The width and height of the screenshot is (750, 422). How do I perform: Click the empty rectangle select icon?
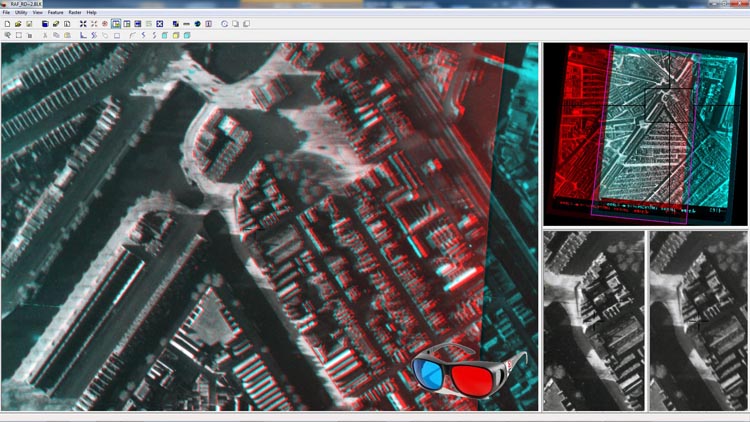[19, 35]
